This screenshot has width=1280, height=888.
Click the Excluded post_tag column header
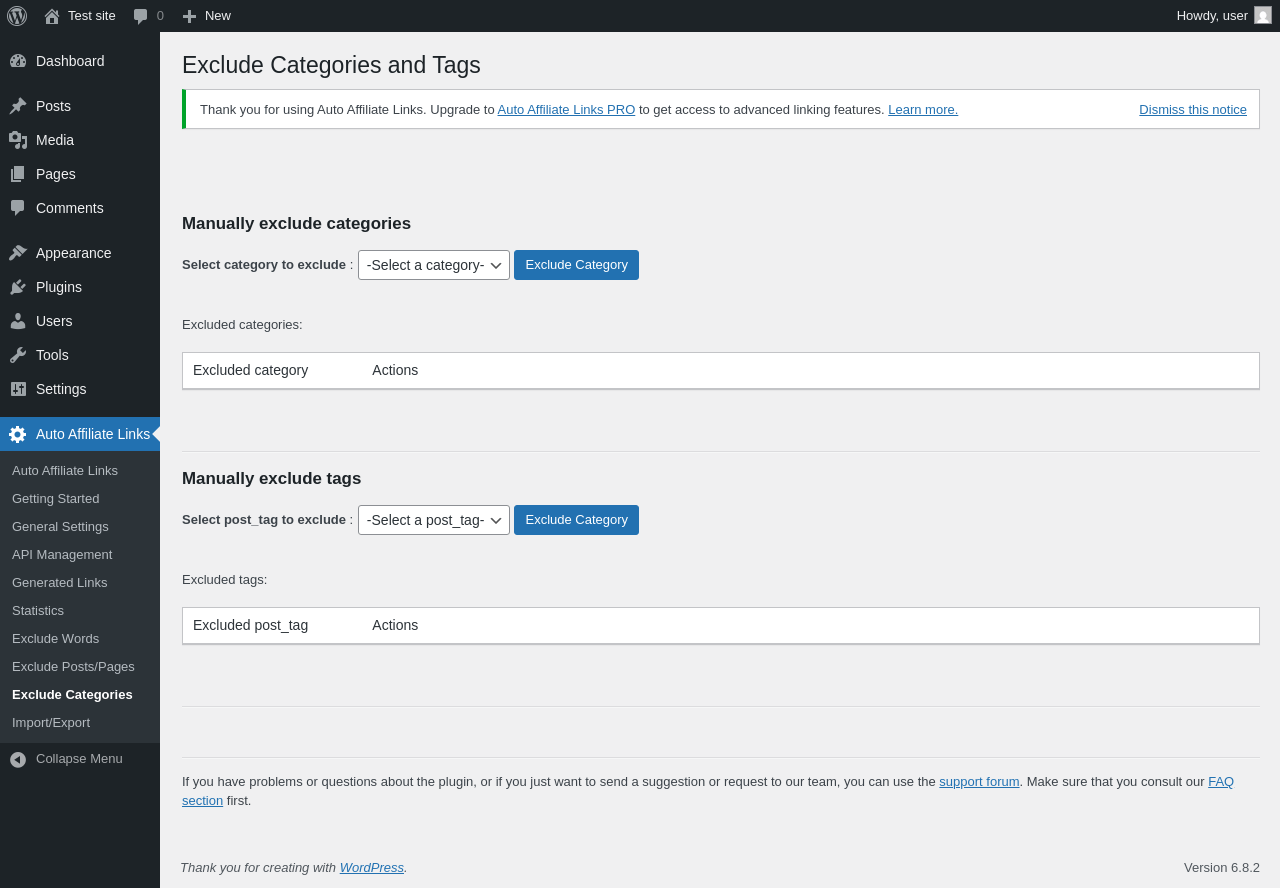click(250, 625)
